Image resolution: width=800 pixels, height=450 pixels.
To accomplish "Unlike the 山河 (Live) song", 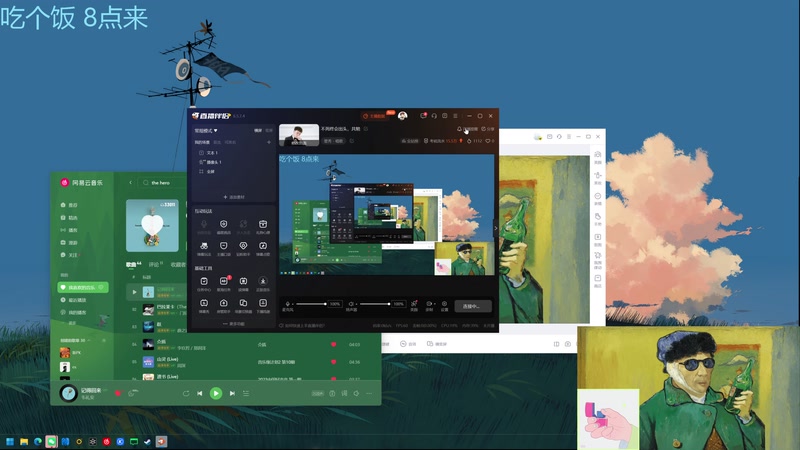I will pyautogui.click(x=334, y=362).
